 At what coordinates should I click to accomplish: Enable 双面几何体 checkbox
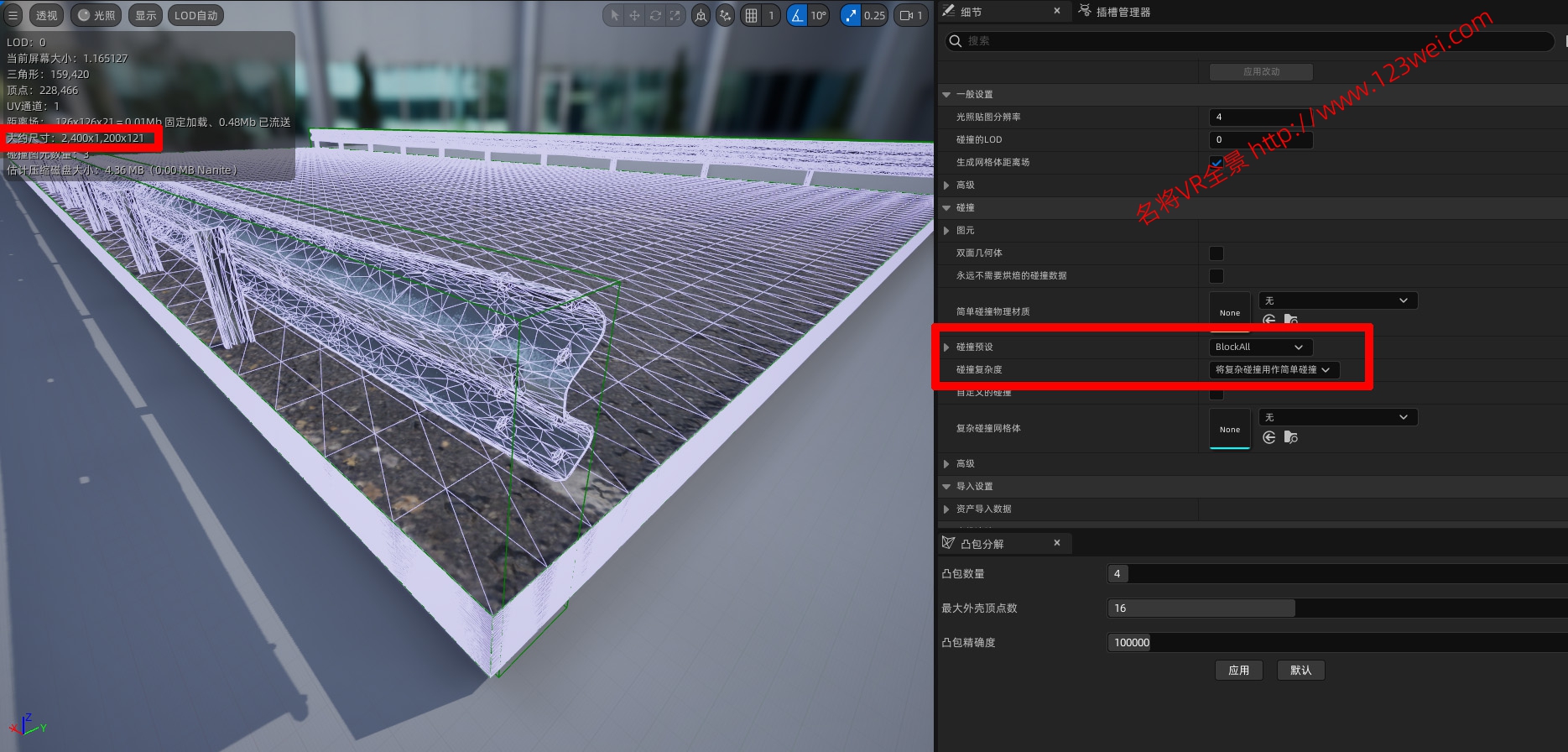1216,253
